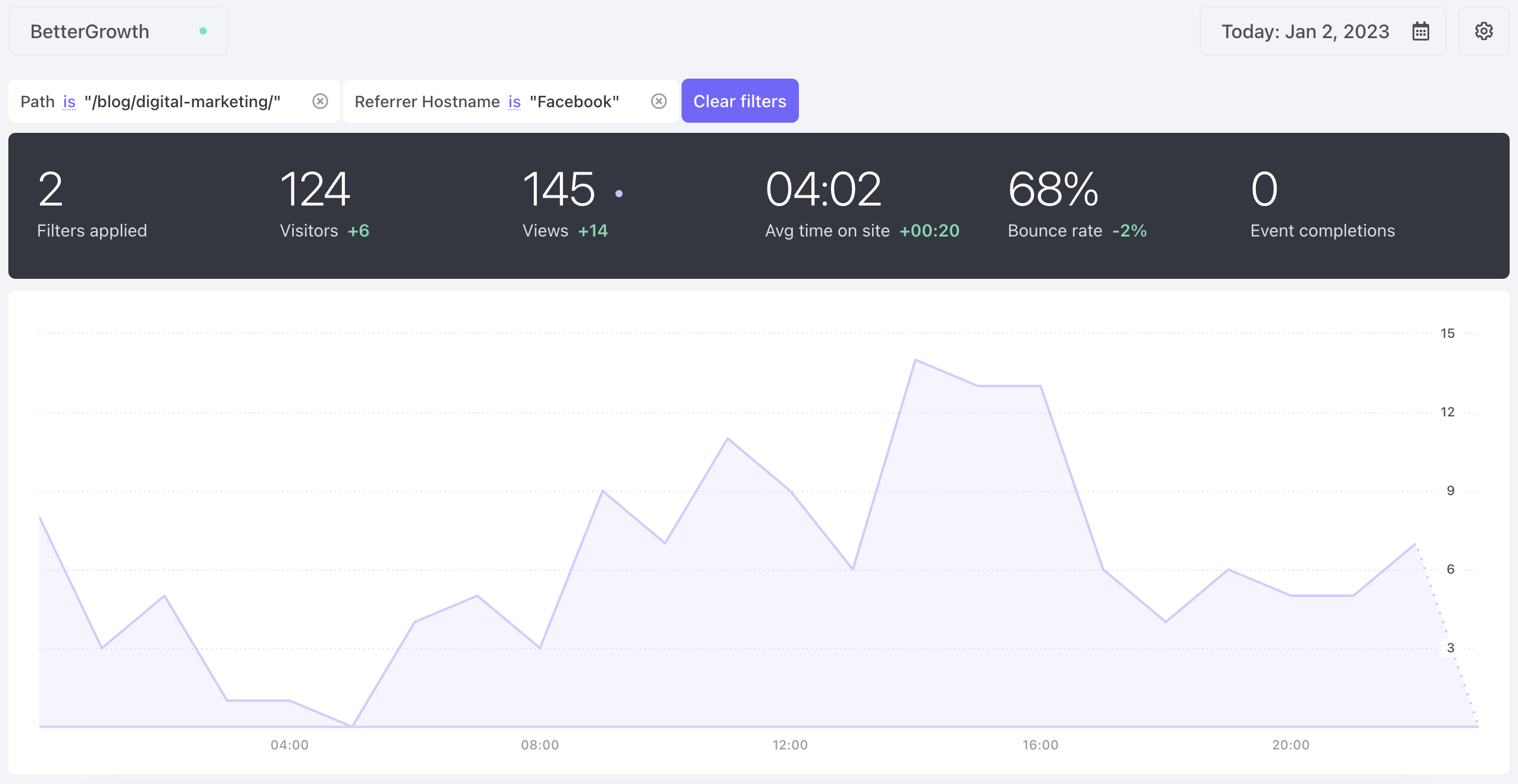Click the settings gear icon

tap(1484, 30)
